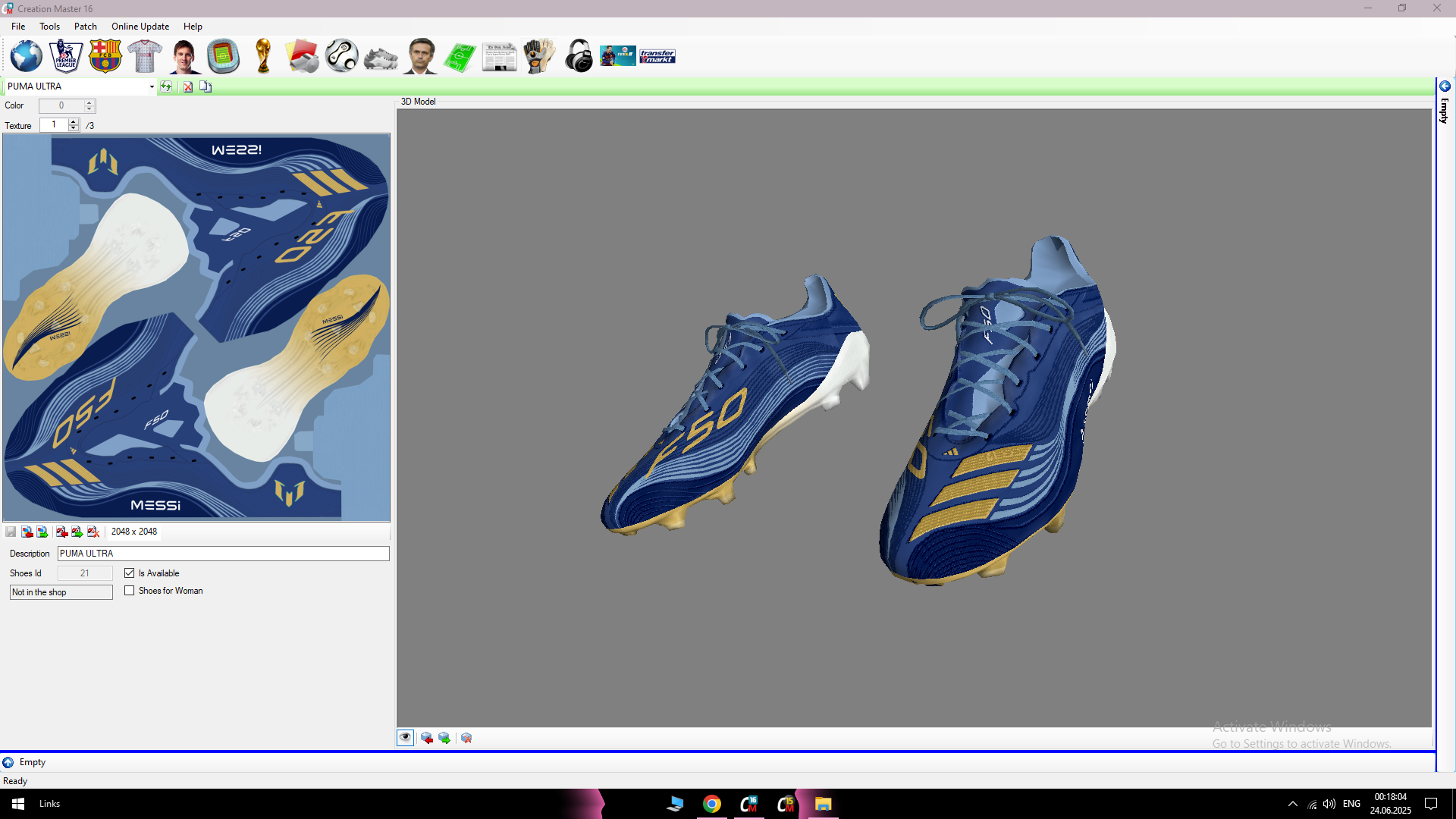Show hidden system tray icons chevron
The height and width of the screenshot is (819, 1456).
1293,804
